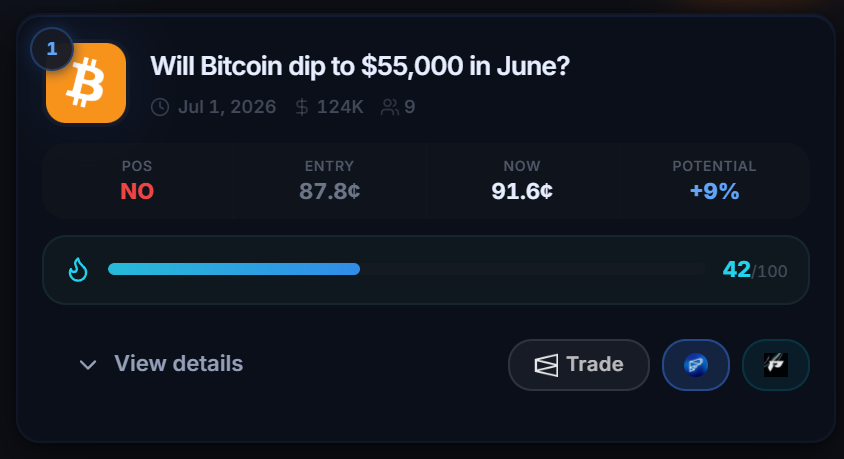Open the blue round platform icon button
This screenshot has height=459, width=844.
(696, 365)
